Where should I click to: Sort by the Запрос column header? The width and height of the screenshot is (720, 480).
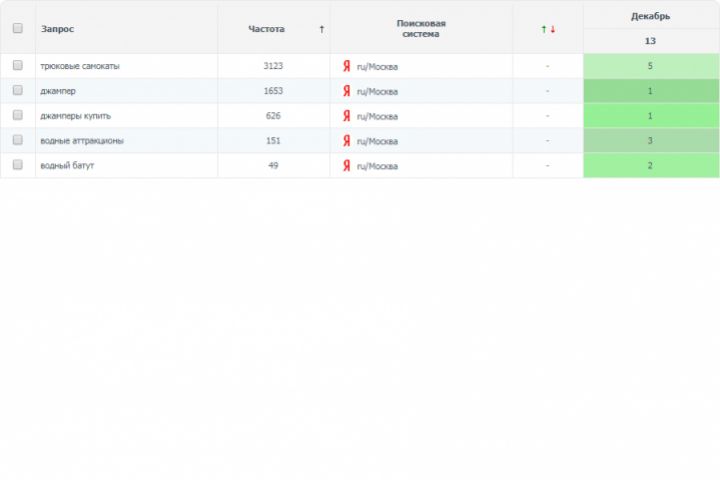(x=57, y=29)
